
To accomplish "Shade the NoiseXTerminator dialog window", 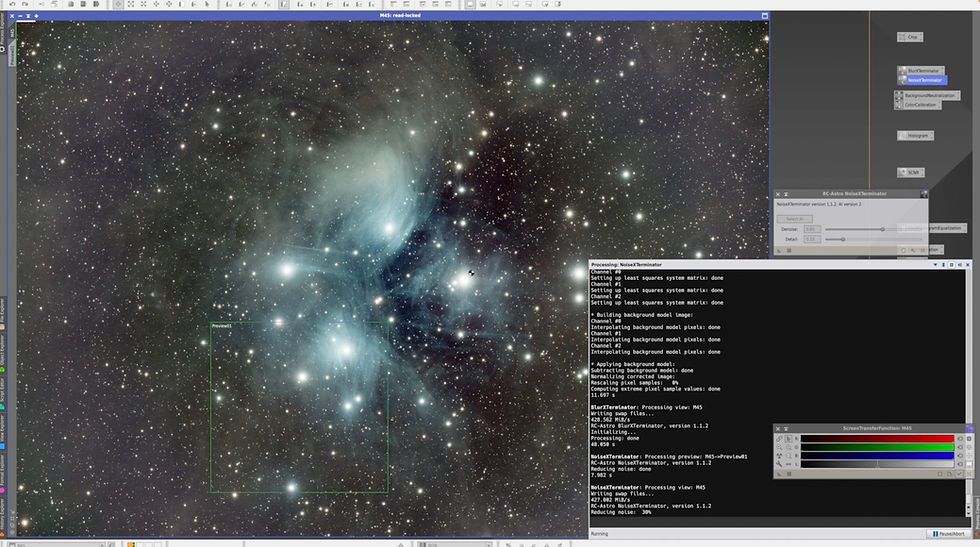I will coord(786,194).
